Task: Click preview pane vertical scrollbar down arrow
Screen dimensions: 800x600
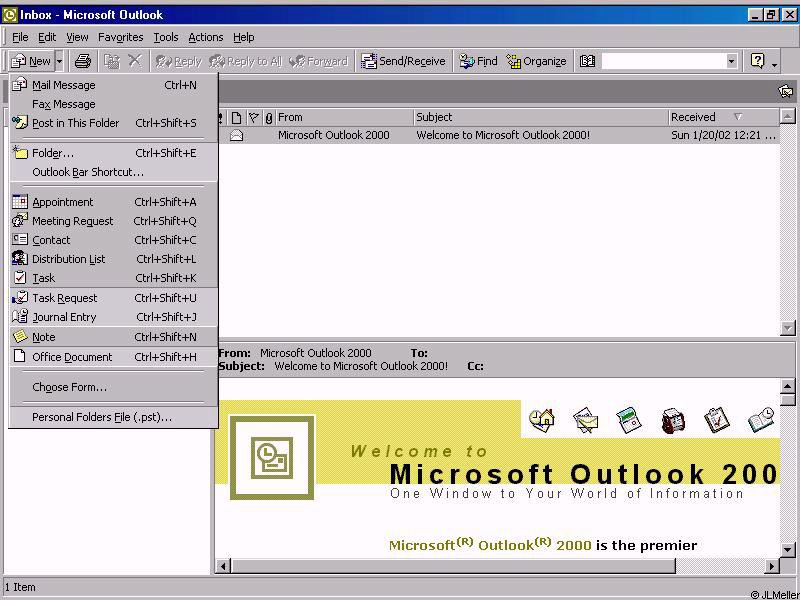Action: [x=787, y=549]
